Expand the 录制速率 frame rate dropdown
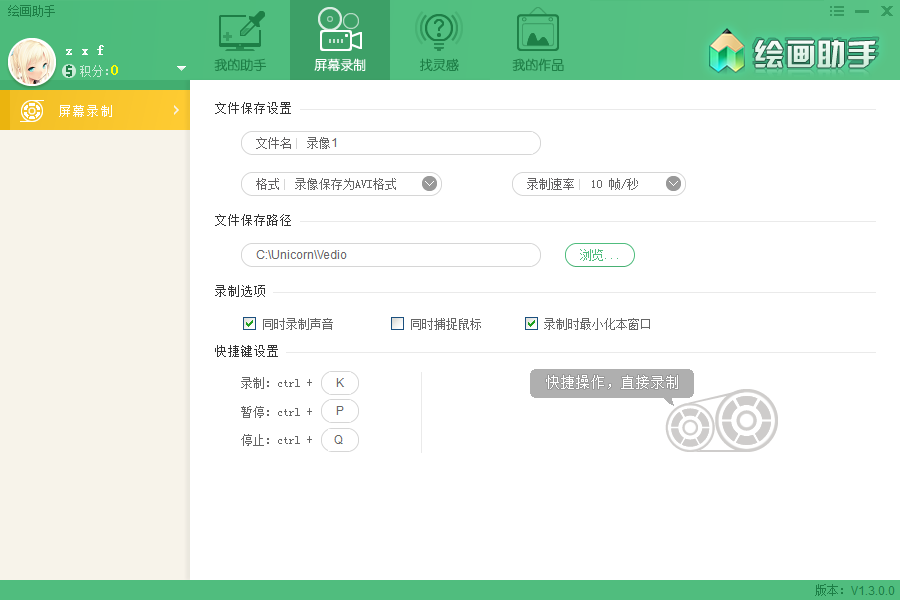 point(673,184)
